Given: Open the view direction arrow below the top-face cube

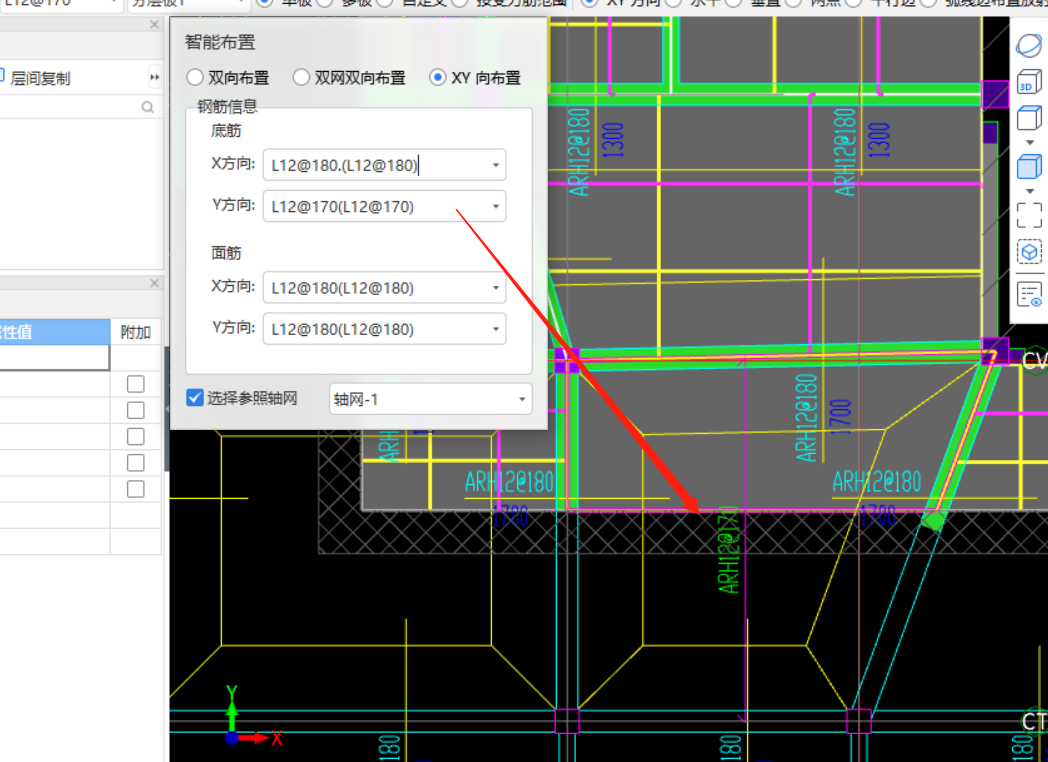Looking at the screenshot, I should pyautogui.click(x=1029, y=142).
